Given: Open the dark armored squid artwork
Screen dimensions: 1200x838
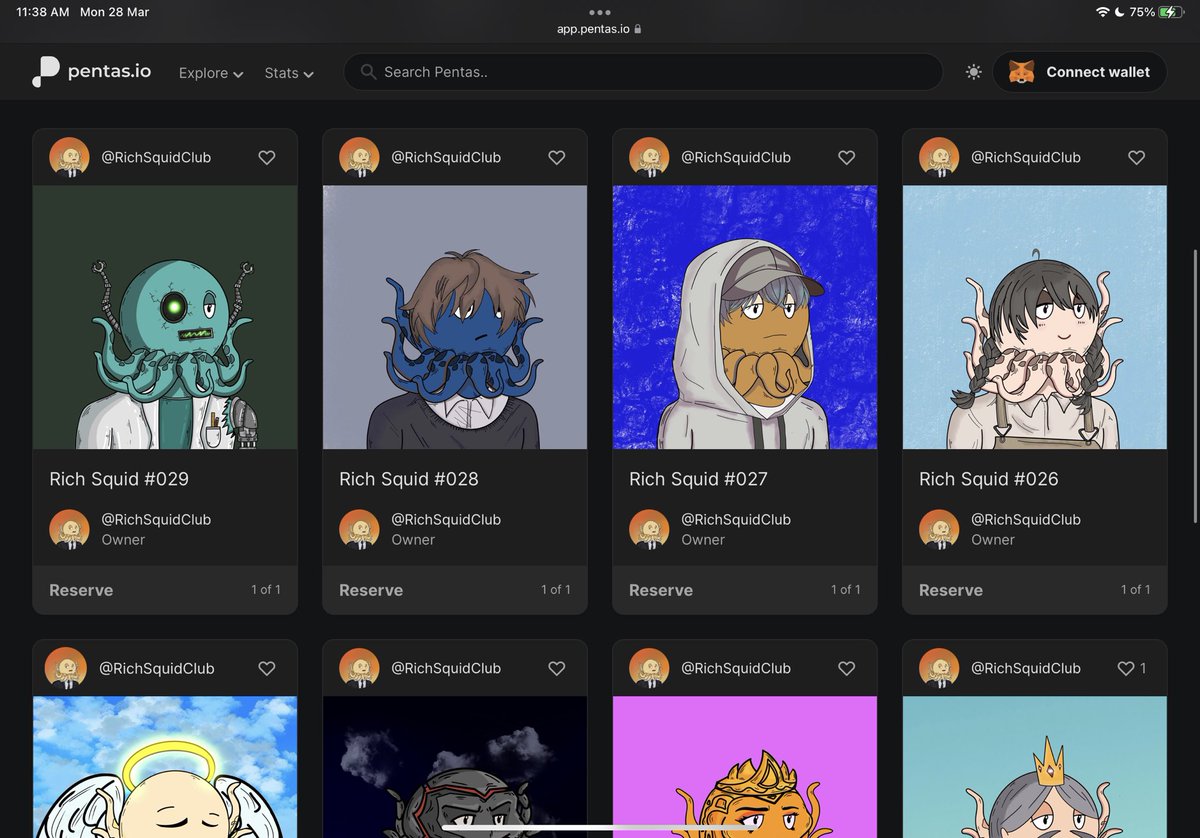Looking at the screenshot, I should click(x=455, y=766).
